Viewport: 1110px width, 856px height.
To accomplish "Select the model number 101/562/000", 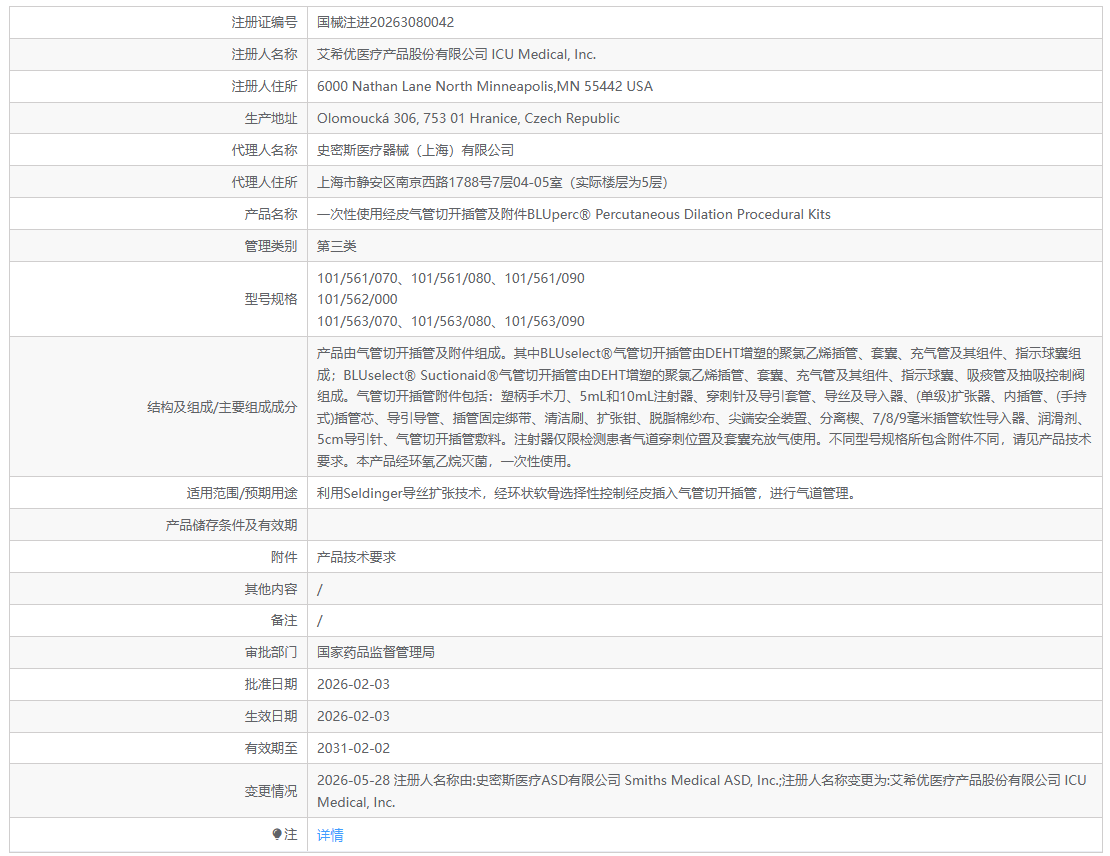I will (357, 299).
